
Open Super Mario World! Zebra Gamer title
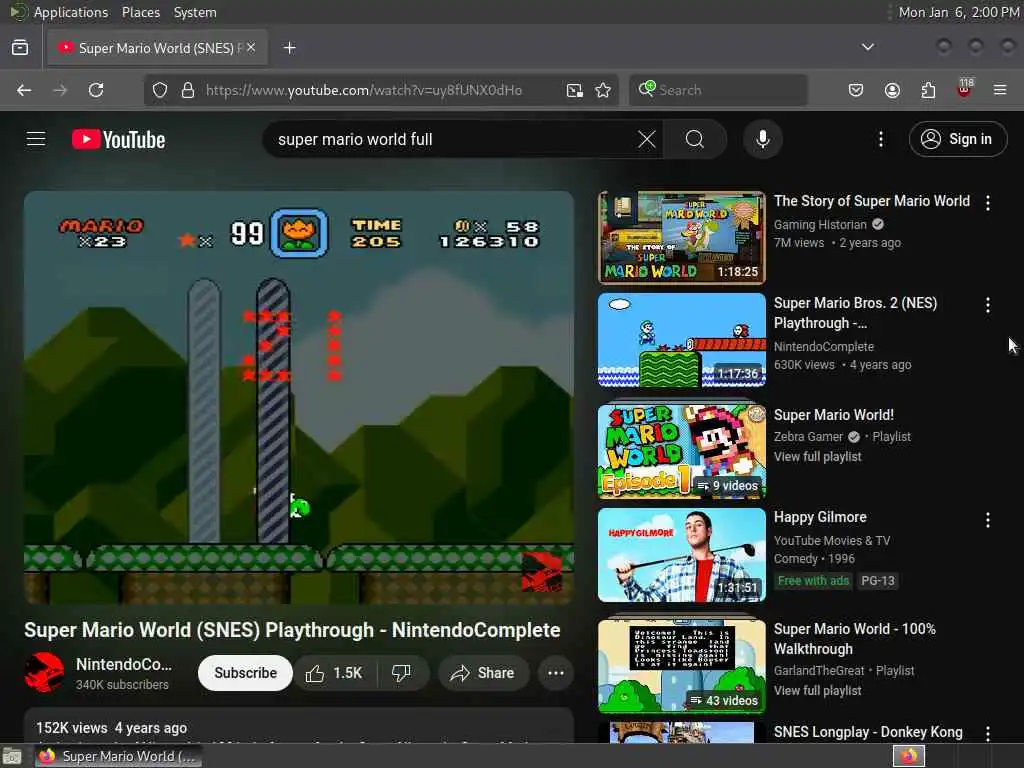tap(834, 415)
